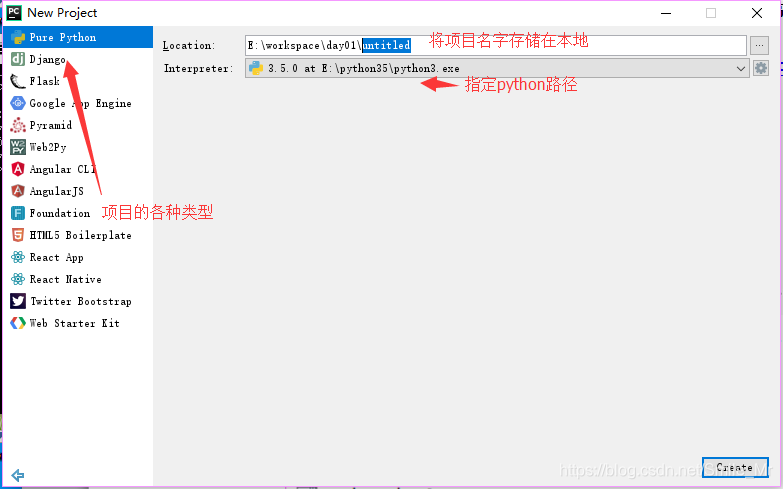Screen dimensions: 783x489
Task: Open the Interpreter combo box
Action: point(497,68)
